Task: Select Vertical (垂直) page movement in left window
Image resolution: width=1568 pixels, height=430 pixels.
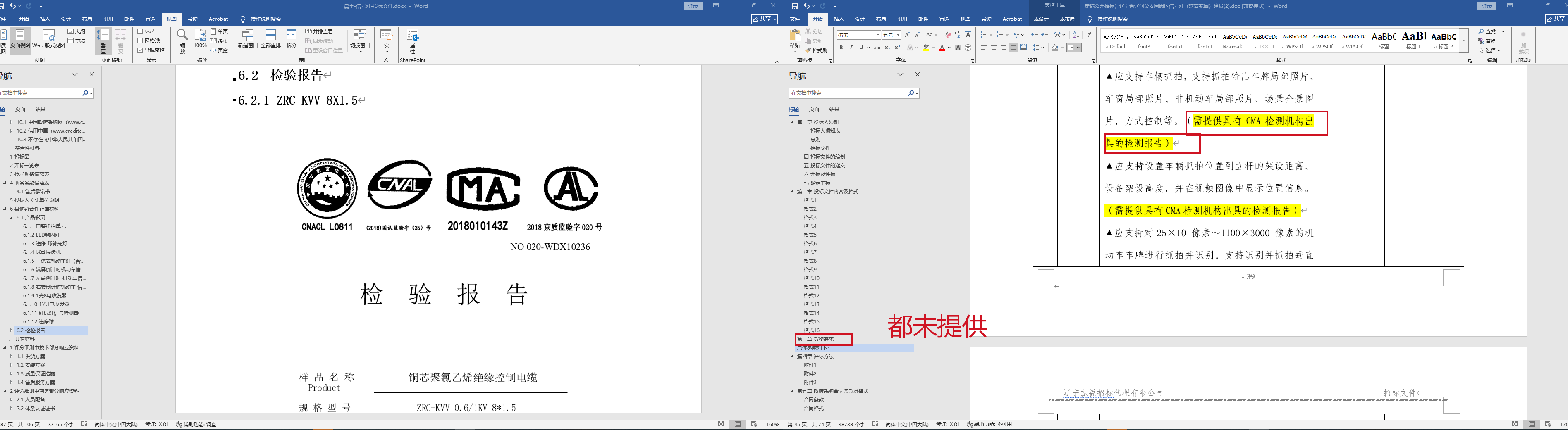Action: [103, 41]
